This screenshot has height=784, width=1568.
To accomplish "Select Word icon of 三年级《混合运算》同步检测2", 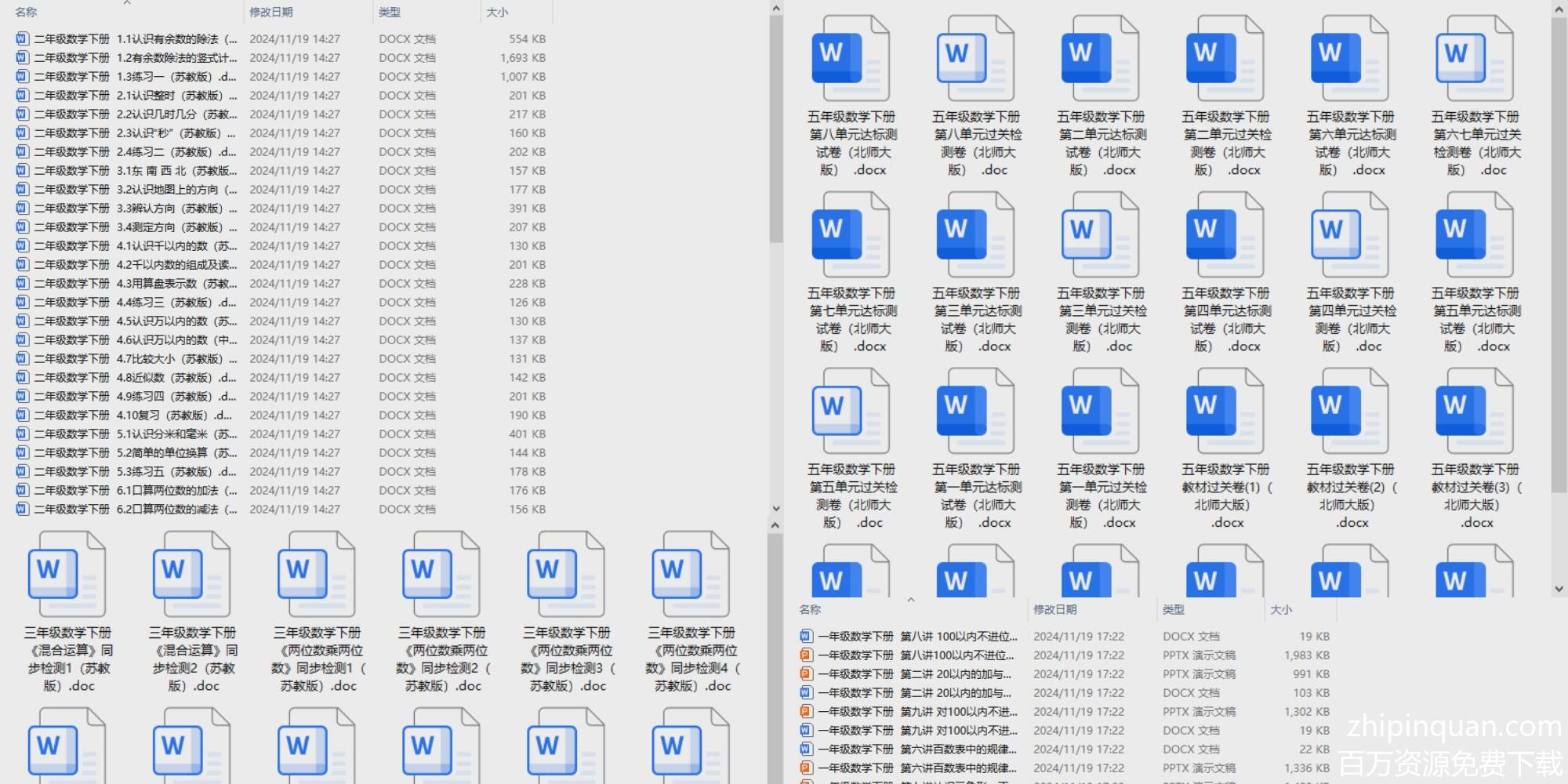I will pyautogui.click(x=192, y=575).
